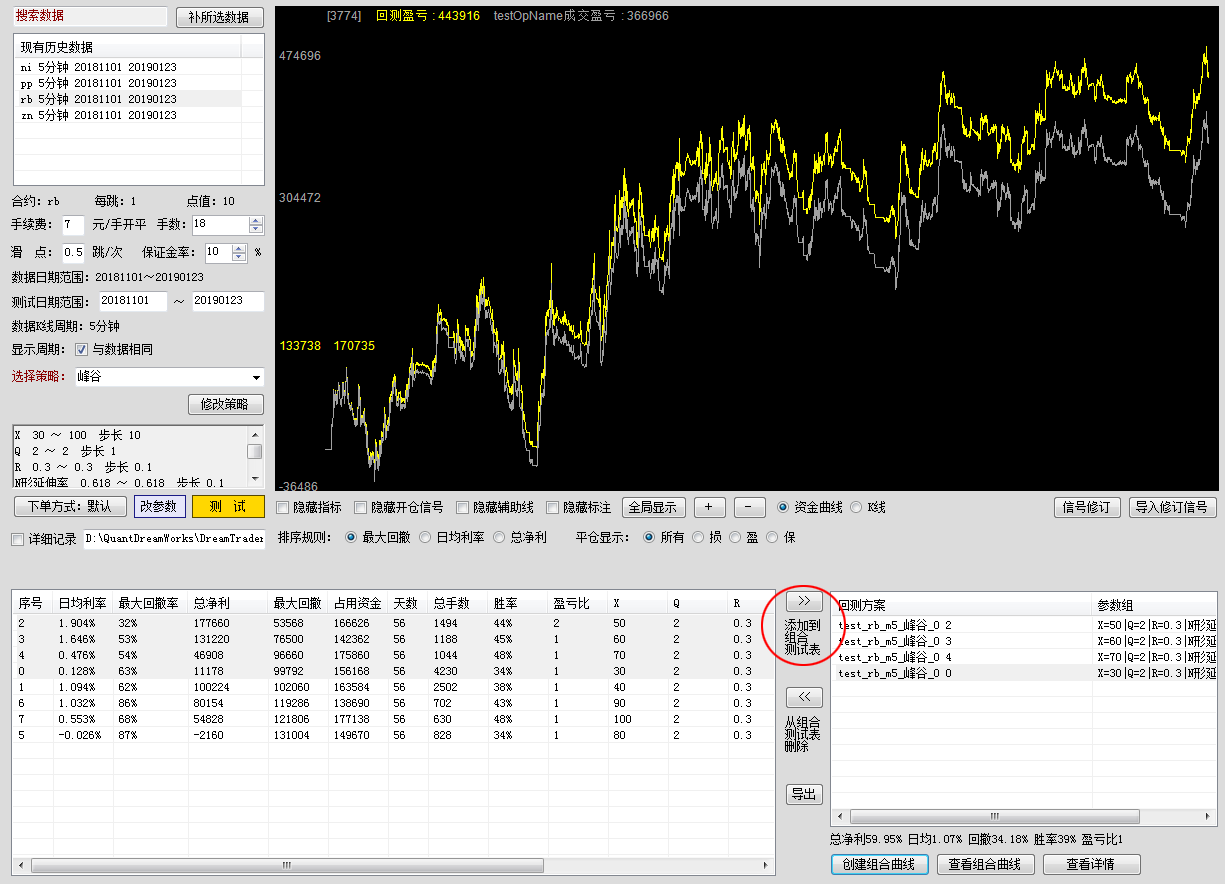Click the 修改策略 button
The height and width of the screenshot is (884, 1225).
[x=226, y=404]
